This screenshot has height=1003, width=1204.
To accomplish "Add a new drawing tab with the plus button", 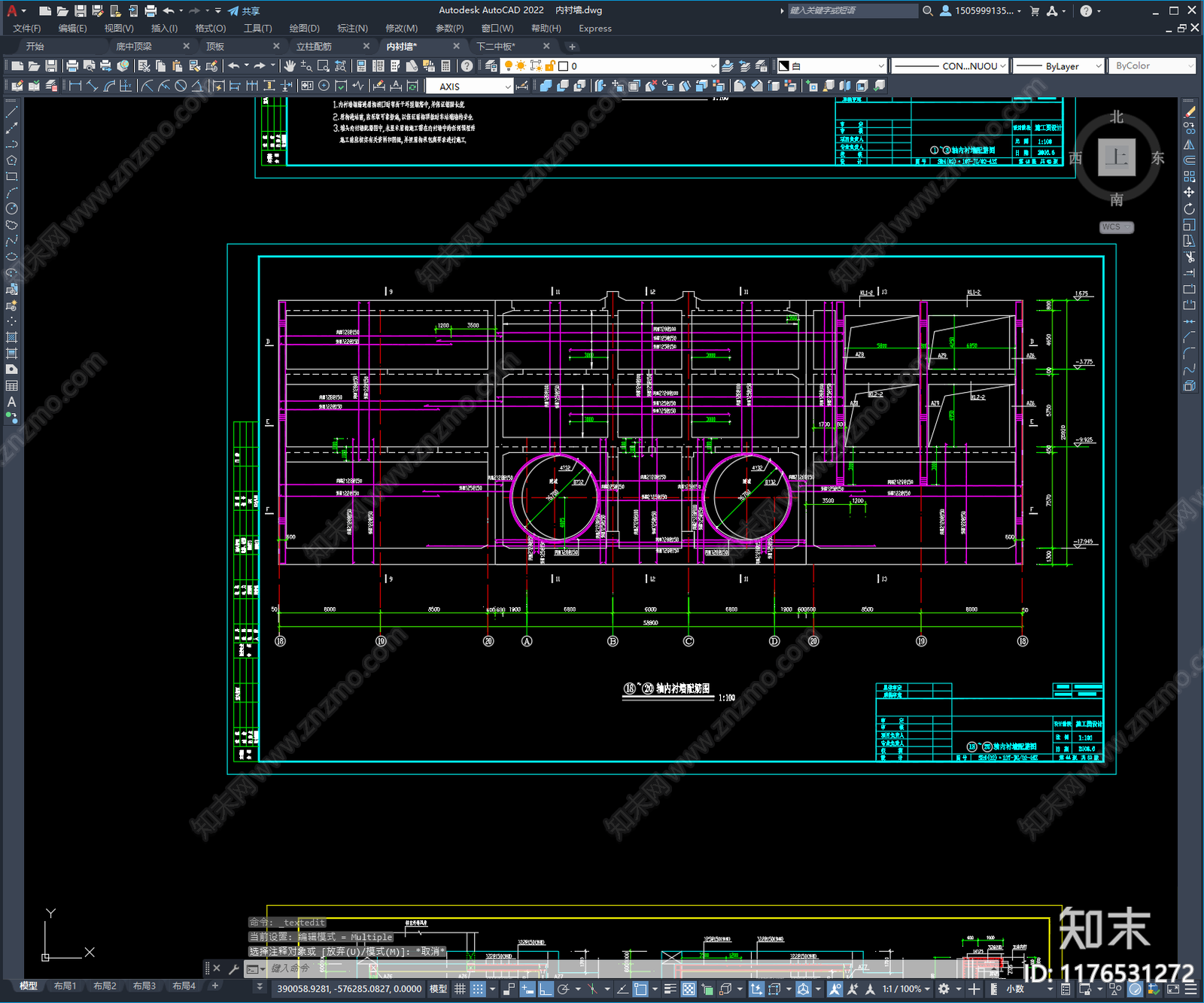I will (572, 47).
